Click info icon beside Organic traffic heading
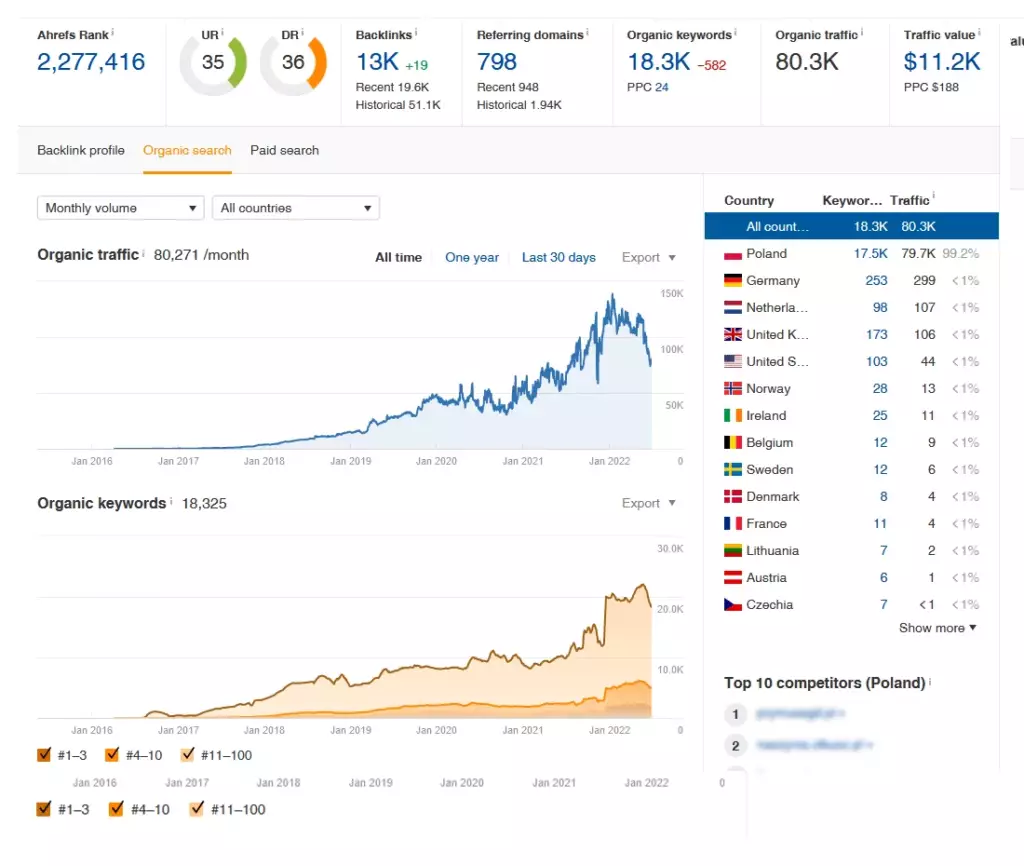The width and height of the screenshot is (1024, 866). click(144, 253)
